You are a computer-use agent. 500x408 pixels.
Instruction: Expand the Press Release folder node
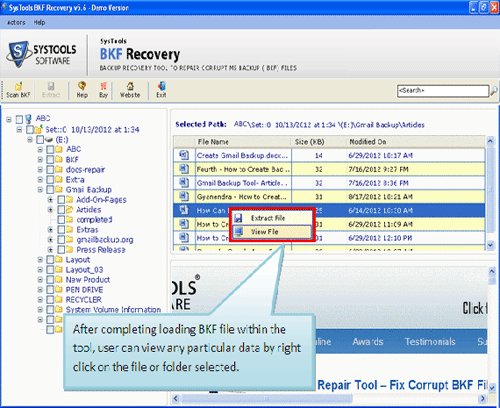coord(50,250)
